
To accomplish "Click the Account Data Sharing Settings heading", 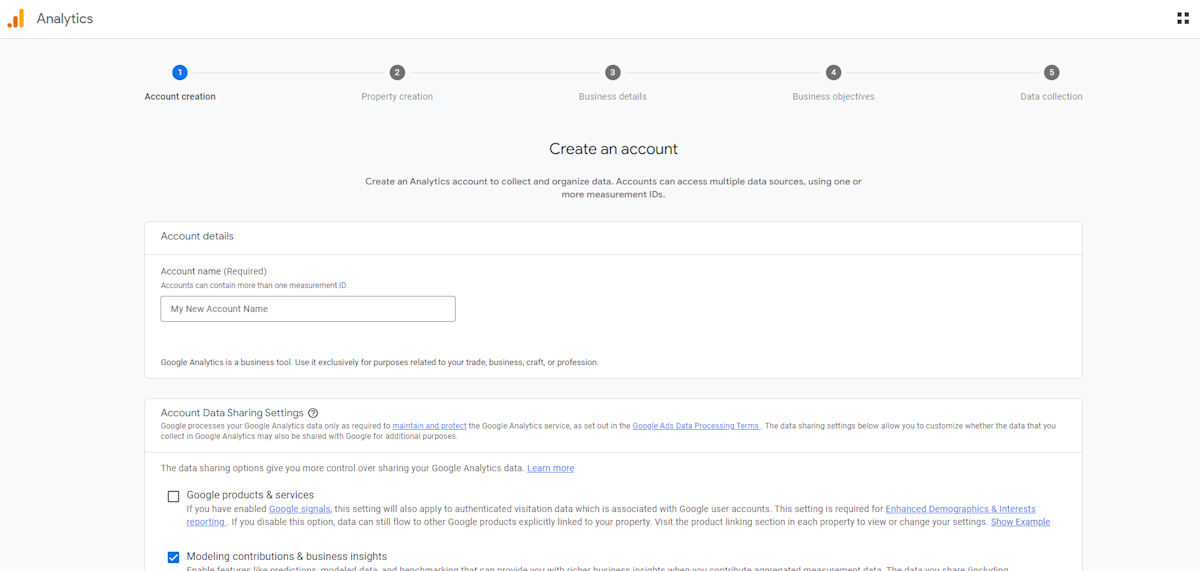I will (232, 413).
